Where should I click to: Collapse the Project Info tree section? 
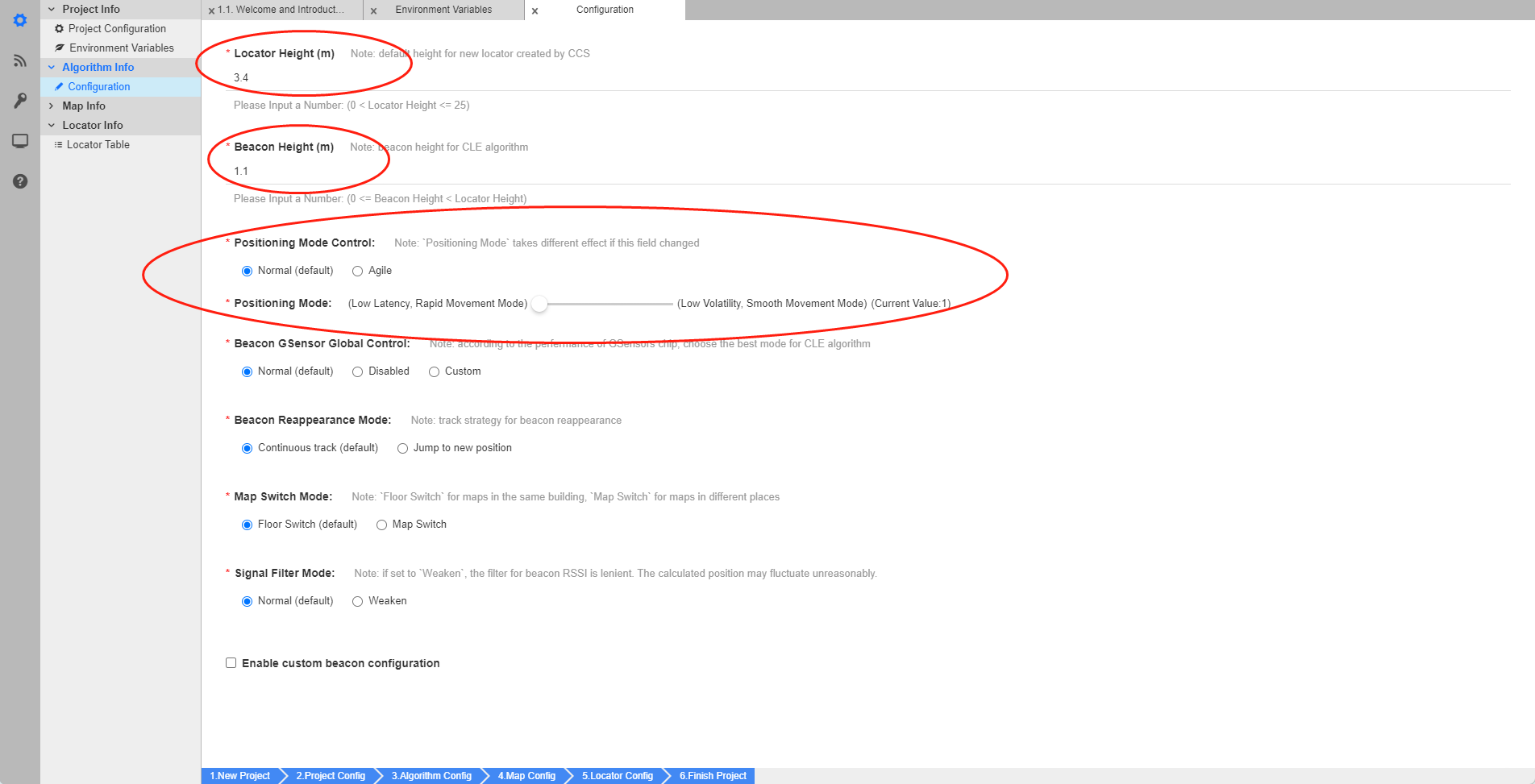52,10
